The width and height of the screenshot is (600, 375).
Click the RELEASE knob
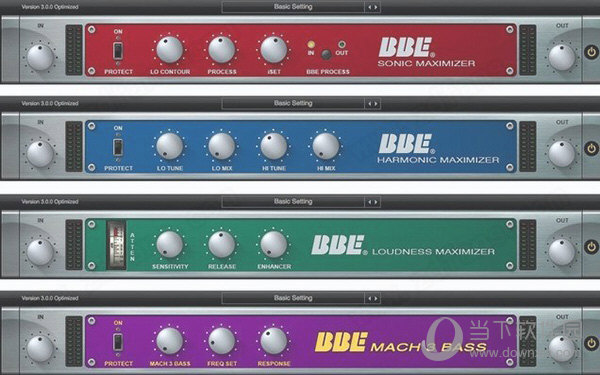pyautogui.click(x=222, y=245)
